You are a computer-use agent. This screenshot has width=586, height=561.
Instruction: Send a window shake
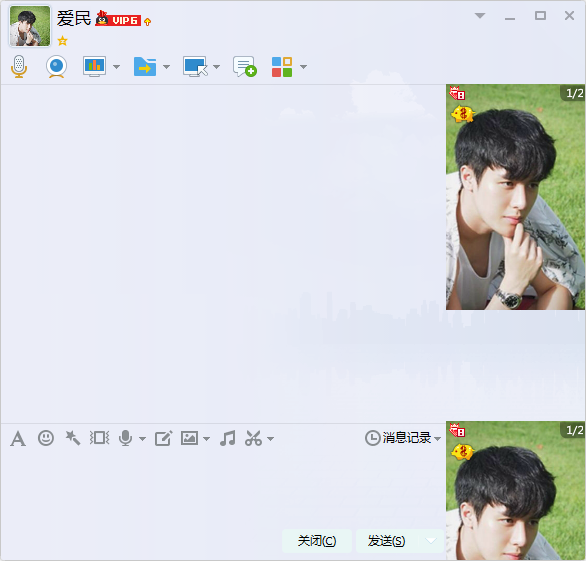point(99,438)
